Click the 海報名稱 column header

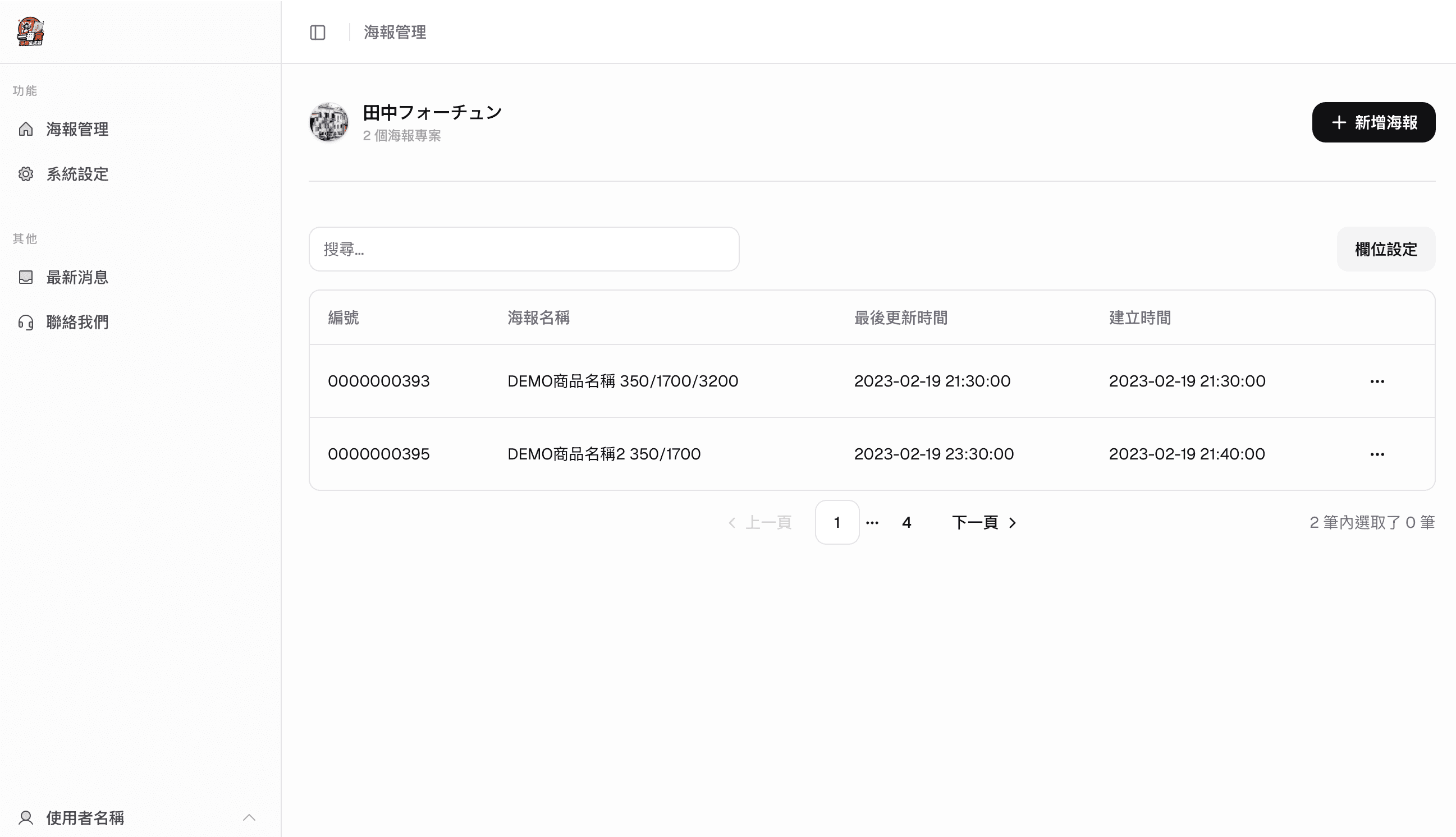pos(538,318)
